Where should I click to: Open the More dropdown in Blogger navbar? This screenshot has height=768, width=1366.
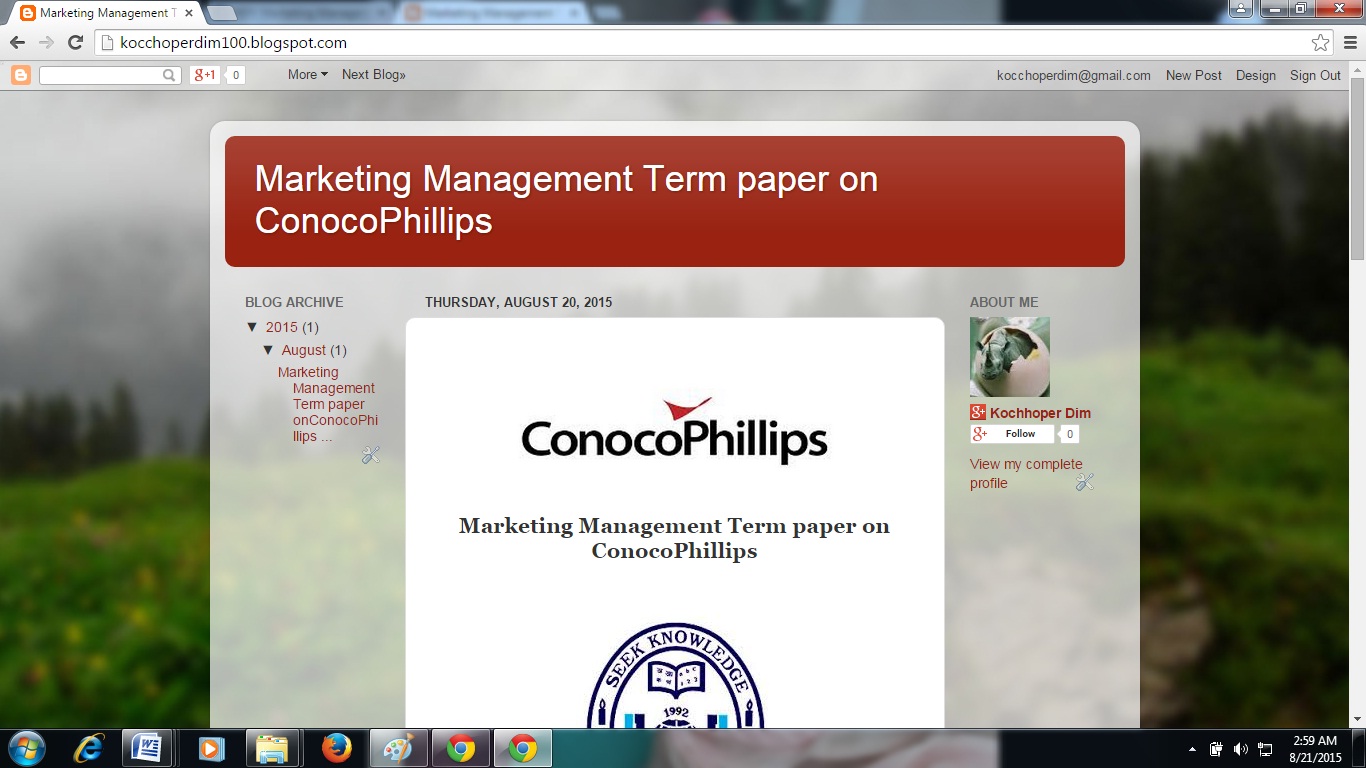click(x=307, y=75)
